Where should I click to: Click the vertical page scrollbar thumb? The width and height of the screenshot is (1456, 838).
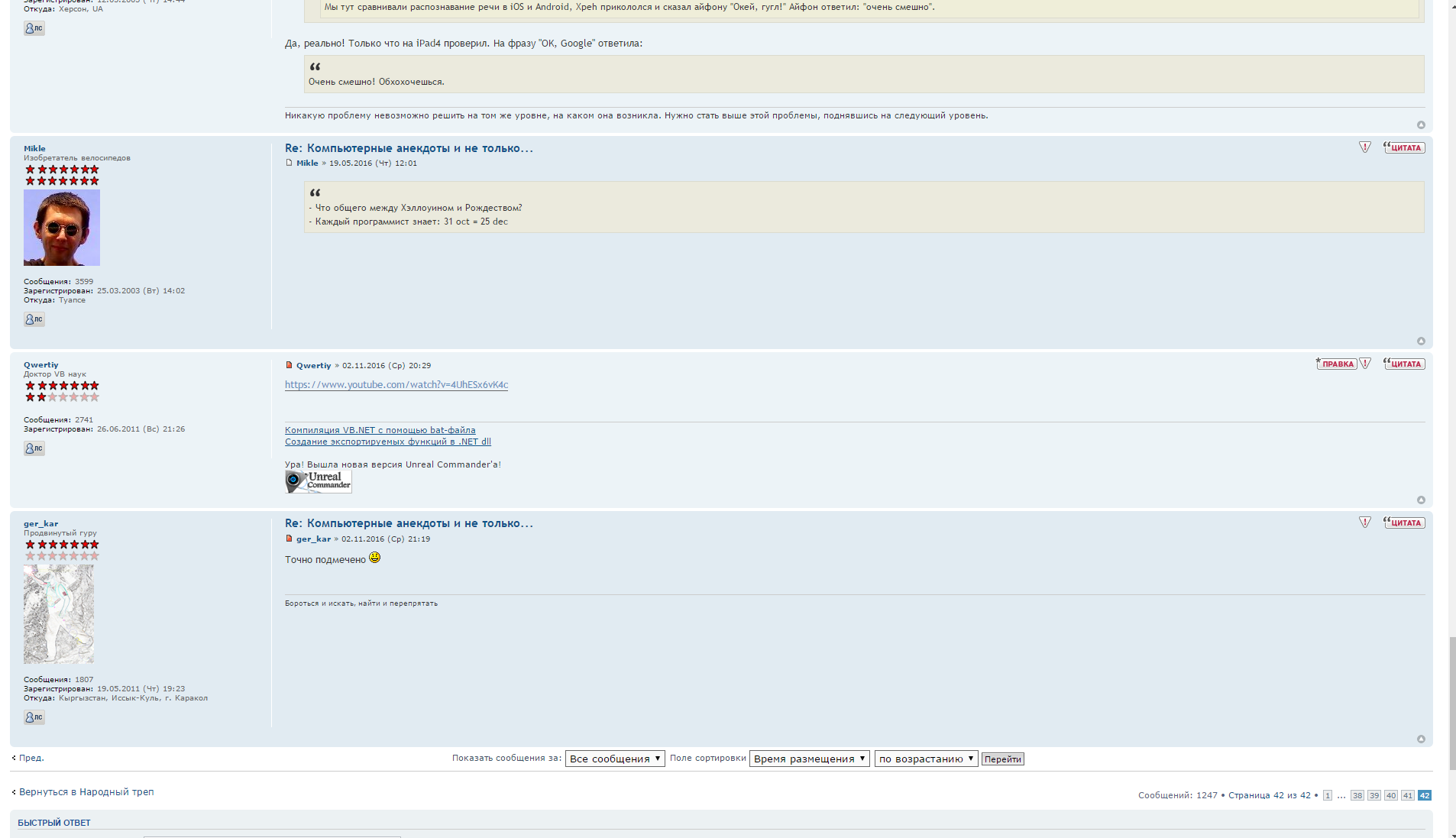coord(1452,703)
